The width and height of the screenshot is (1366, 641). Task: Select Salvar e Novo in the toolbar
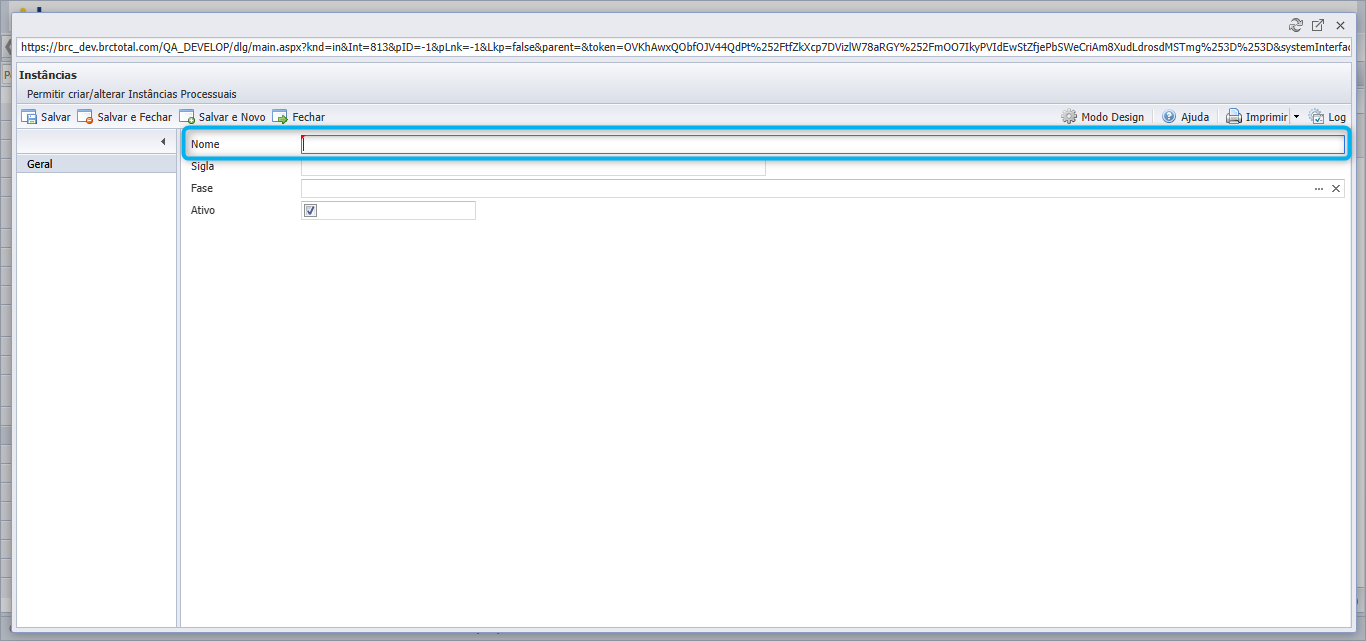(223, 117)
